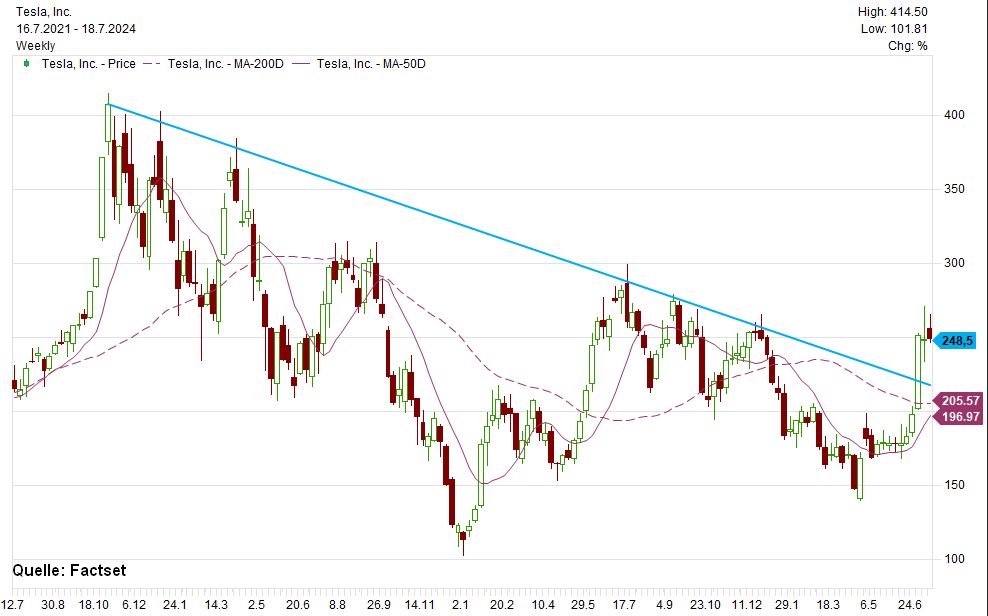Click the 24.6 date marker on the time axis
Viewport: 988px width, 616px height.
click(910, 605)
